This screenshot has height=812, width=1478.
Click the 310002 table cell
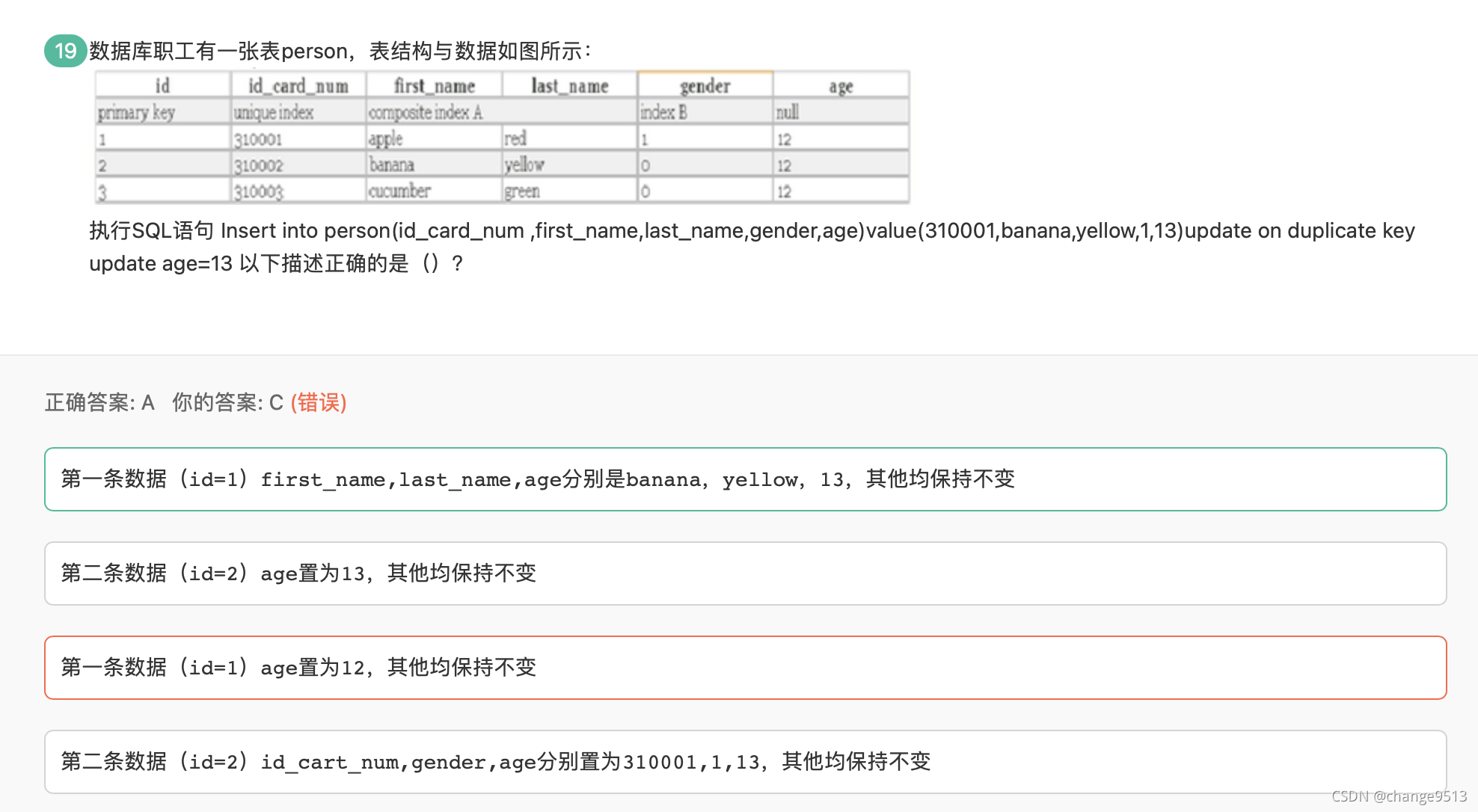pos(298,164)
